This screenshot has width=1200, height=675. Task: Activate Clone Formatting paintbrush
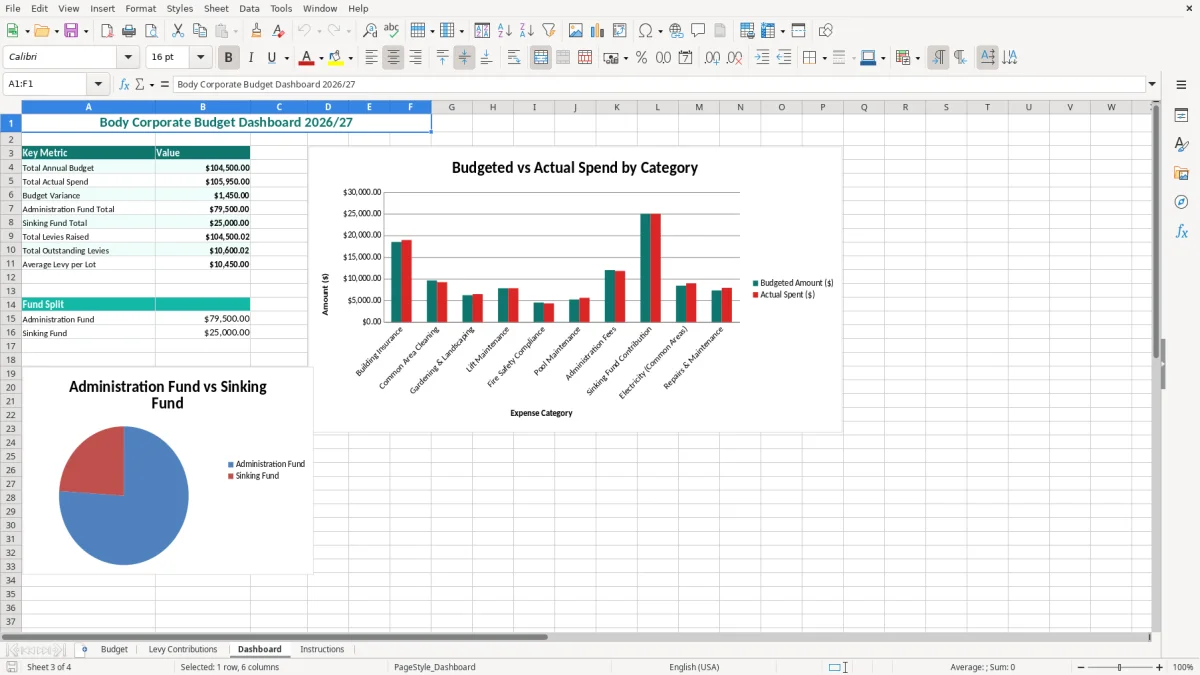click(256, 31)
